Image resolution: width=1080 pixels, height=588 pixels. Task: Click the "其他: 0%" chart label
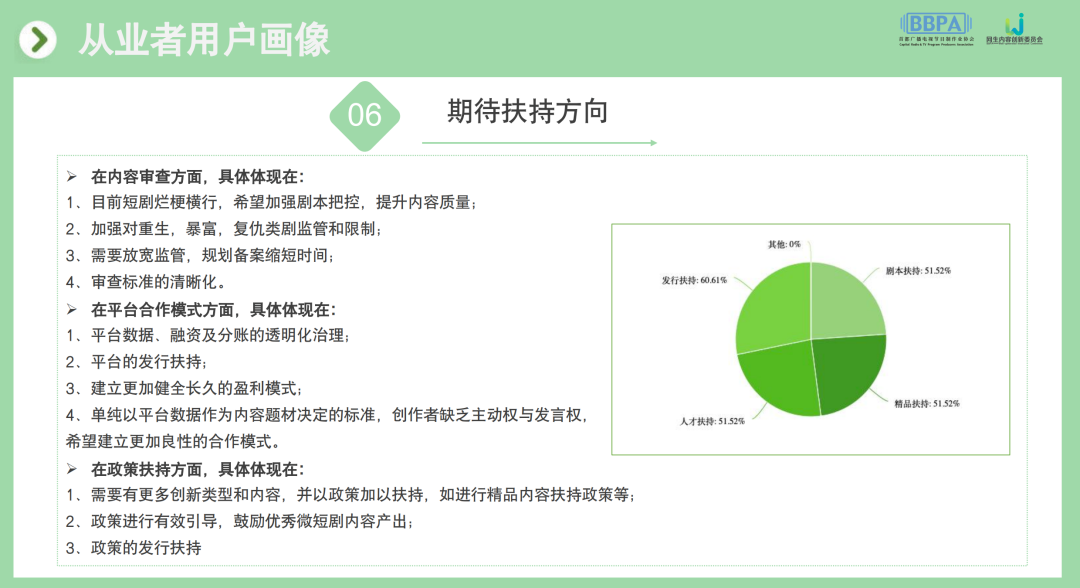point(784,244)
